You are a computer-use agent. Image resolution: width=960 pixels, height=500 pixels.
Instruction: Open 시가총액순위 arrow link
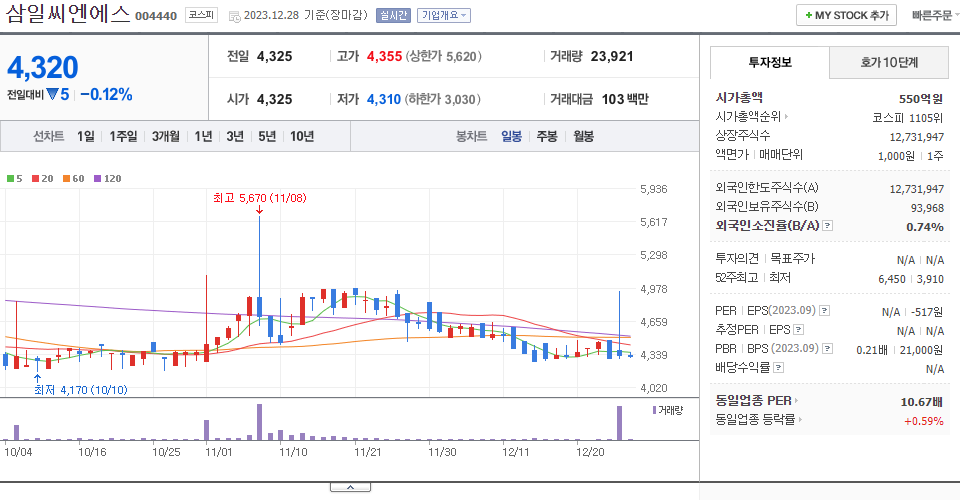pos(786,116)
